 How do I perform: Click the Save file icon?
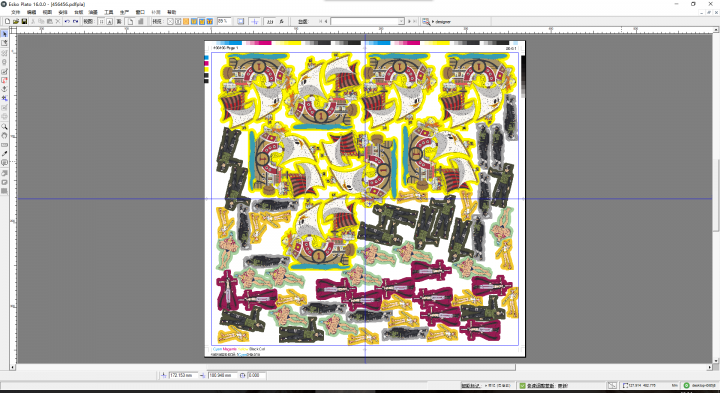coord(24,21)
